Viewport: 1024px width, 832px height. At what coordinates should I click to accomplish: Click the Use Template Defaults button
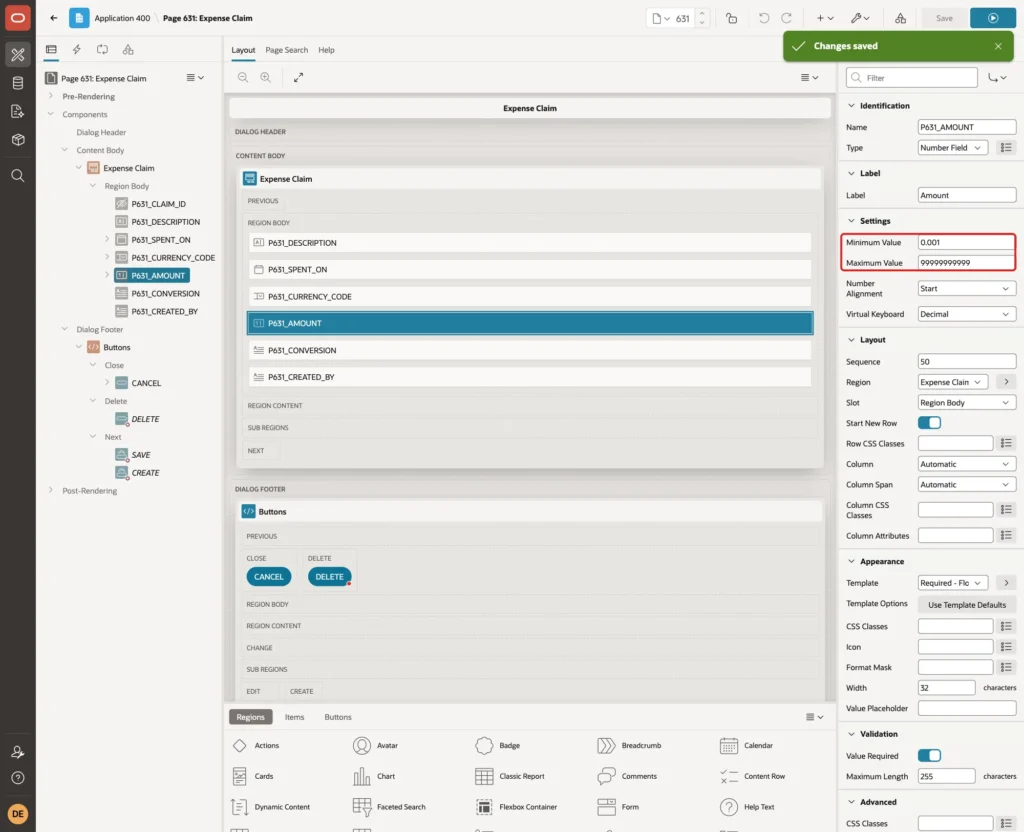tap(967, 605)
